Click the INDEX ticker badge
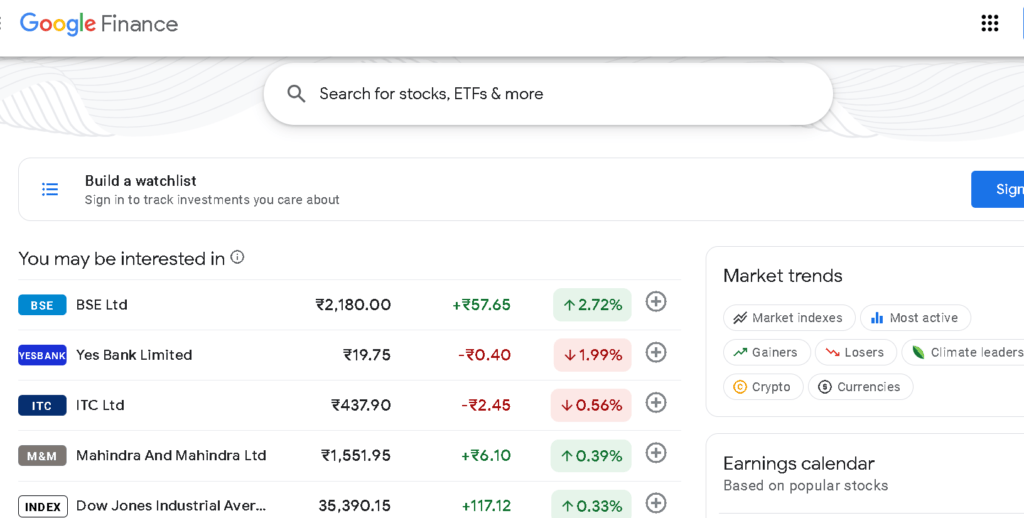This screenshot has width=1024, height=518. 42,506
